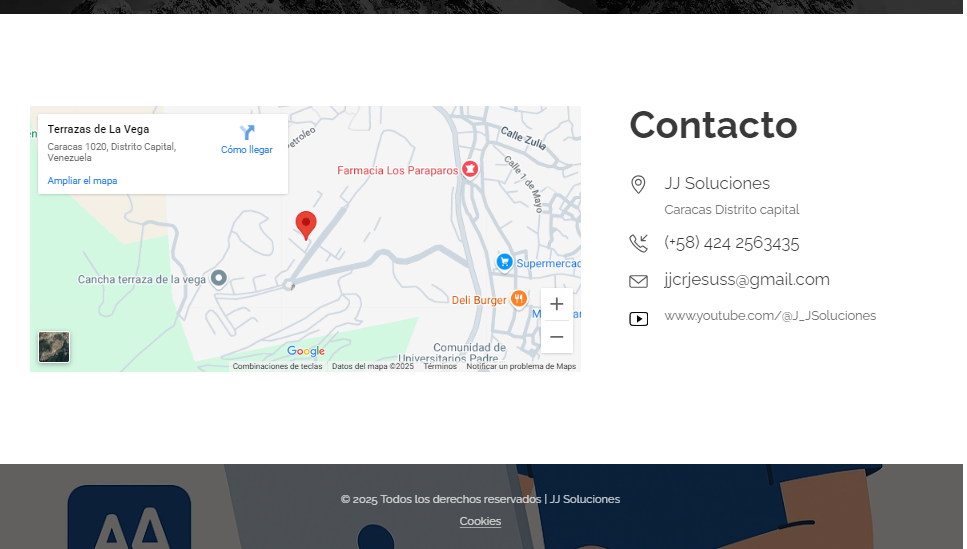
Task: Click the envelope email icon
Action: (638, 281)
